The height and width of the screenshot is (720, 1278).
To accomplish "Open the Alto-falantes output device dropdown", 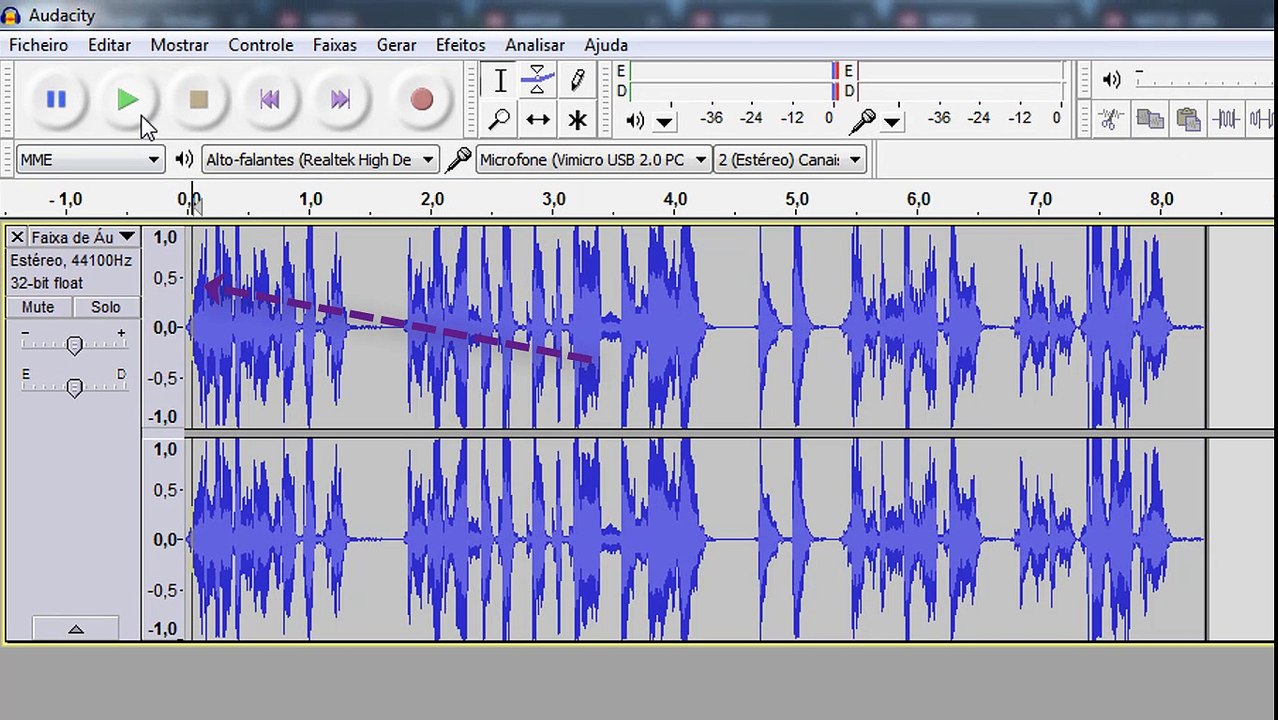I will 320,159.
